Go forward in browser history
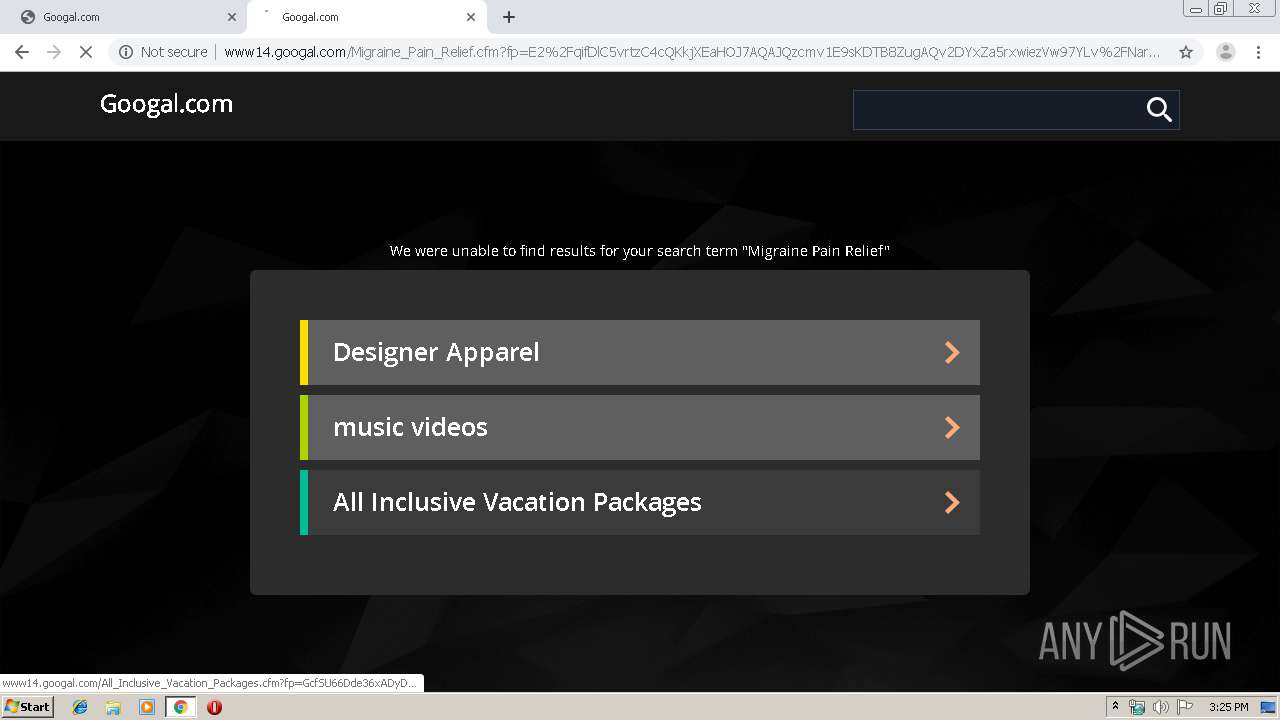This screenshot has height=720, width=1280. [54, 52]
